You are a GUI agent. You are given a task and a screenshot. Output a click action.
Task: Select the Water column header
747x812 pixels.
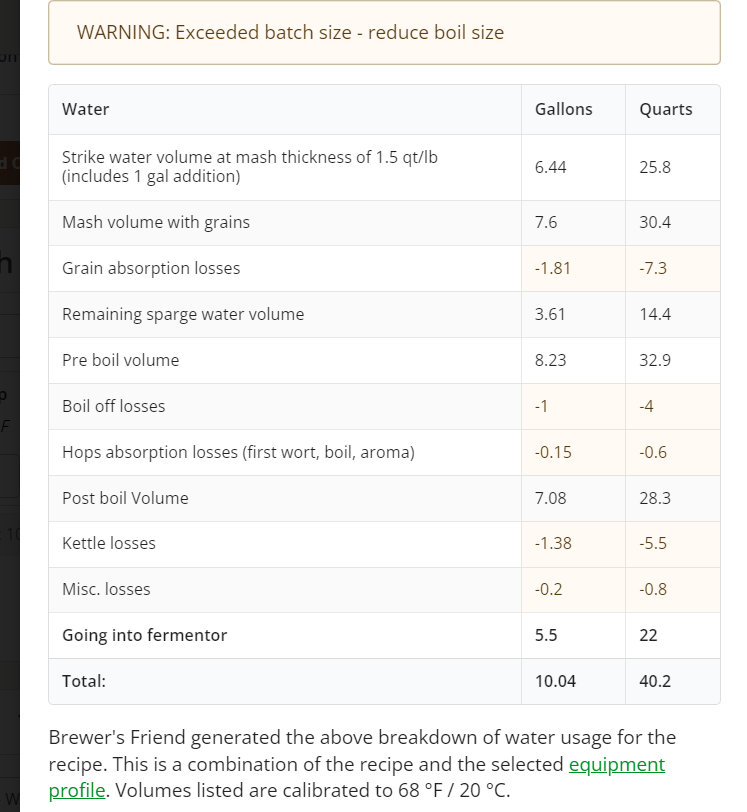tap(86, 109)
